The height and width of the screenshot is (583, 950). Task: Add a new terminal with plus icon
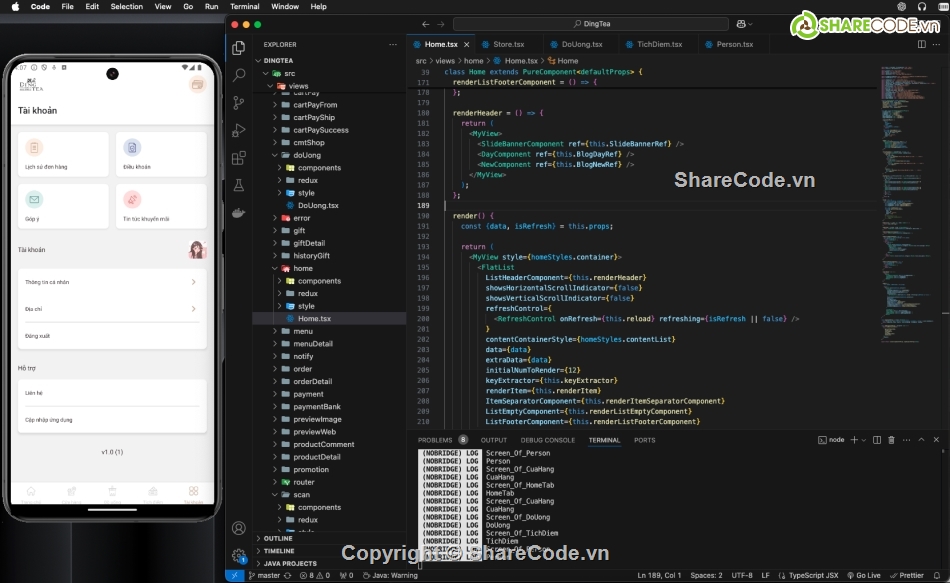click(x=854, y=440)
